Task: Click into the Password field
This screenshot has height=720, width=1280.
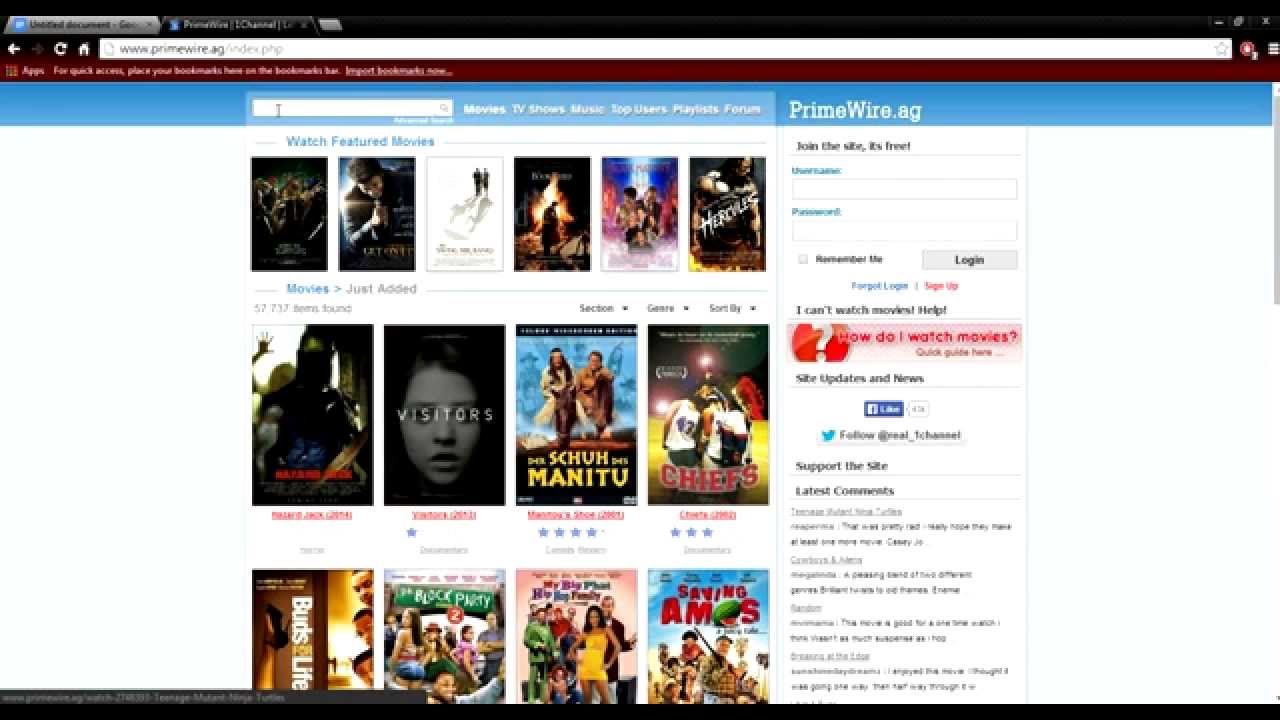Action: click(904, 231)
